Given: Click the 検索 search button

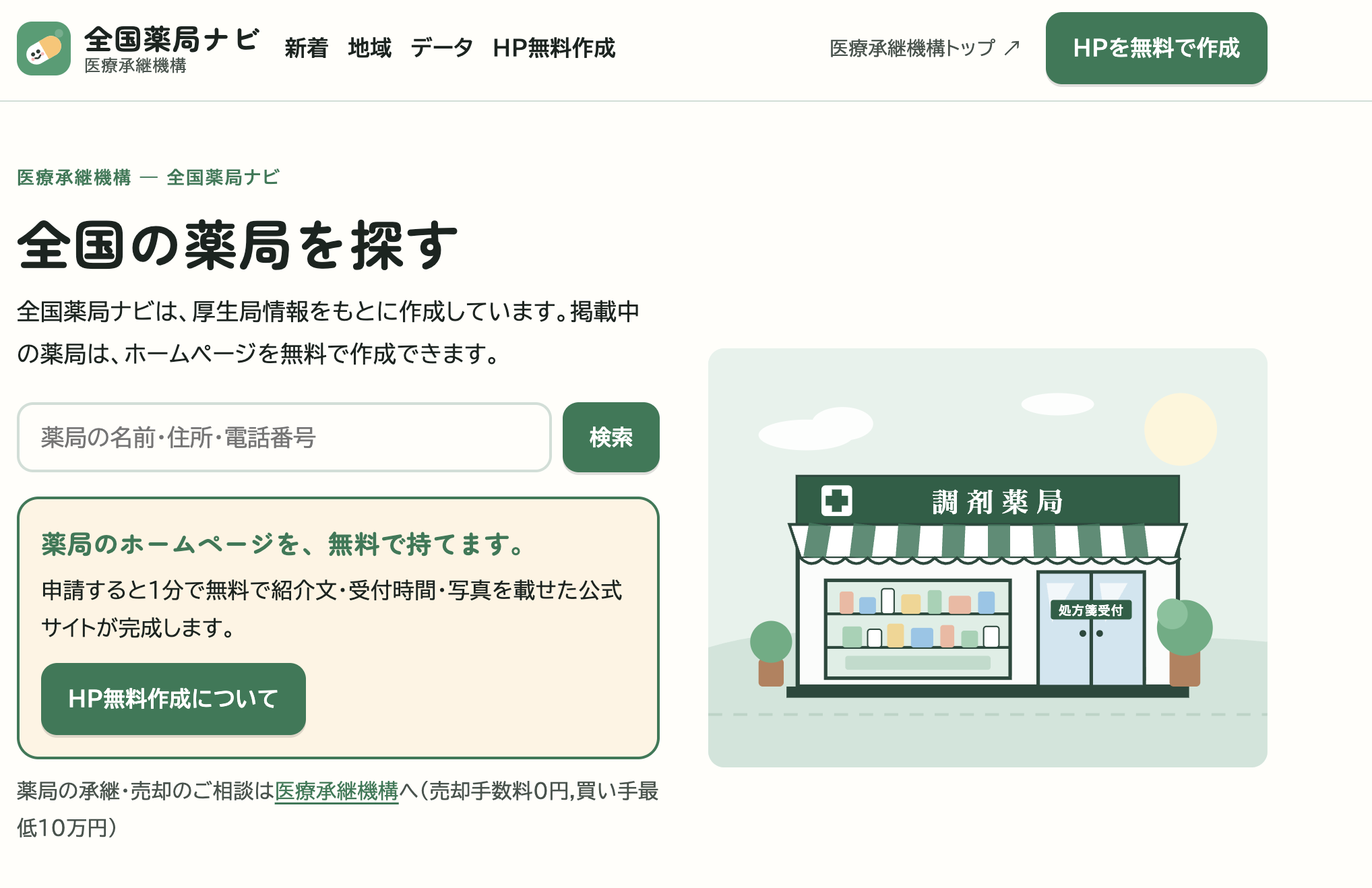Looking at the screenshot, I should tap(611, 437).
